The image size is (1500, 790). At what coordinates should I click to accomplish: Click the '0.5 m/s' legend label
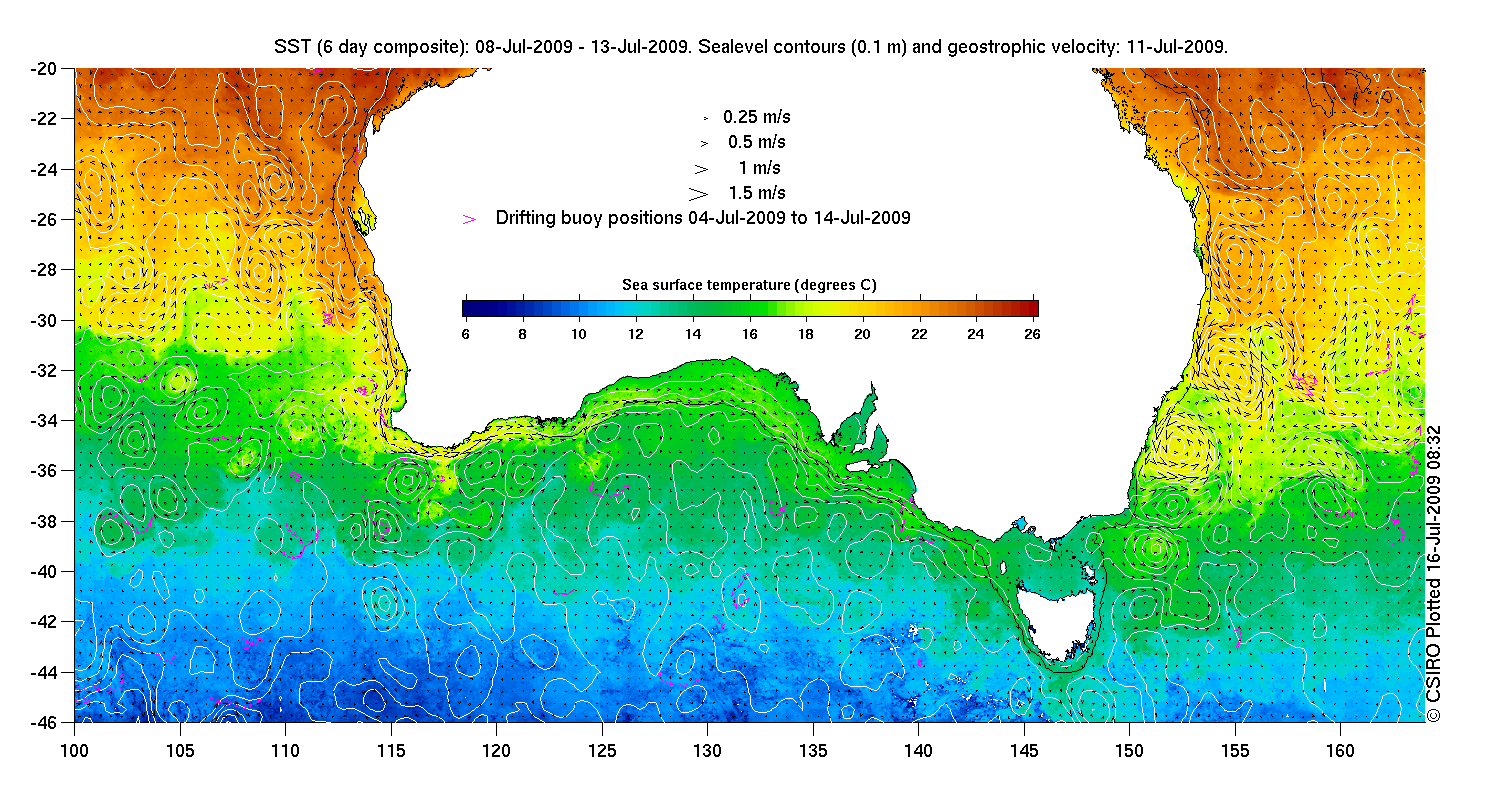(x=757, y=142)
